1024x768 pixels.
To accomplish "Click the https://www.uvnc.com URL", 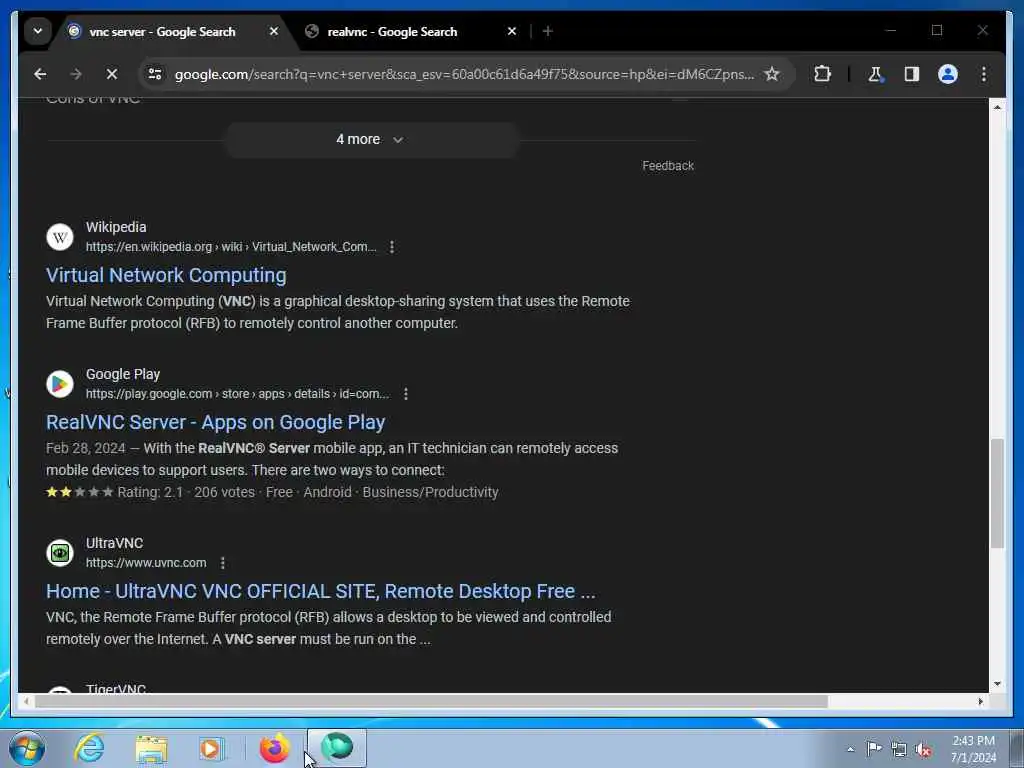I will click(146, 563).
